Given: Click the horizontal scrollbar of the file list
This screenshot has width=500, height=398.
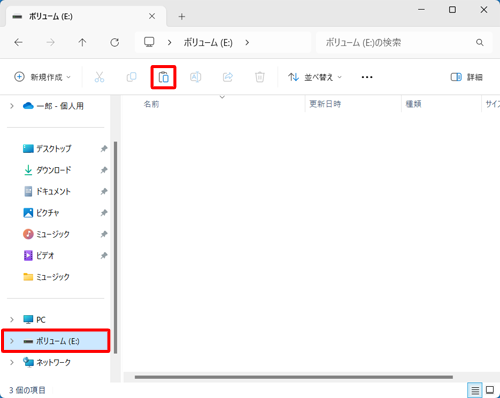Looking at the screenshot, I should (294, 377).
